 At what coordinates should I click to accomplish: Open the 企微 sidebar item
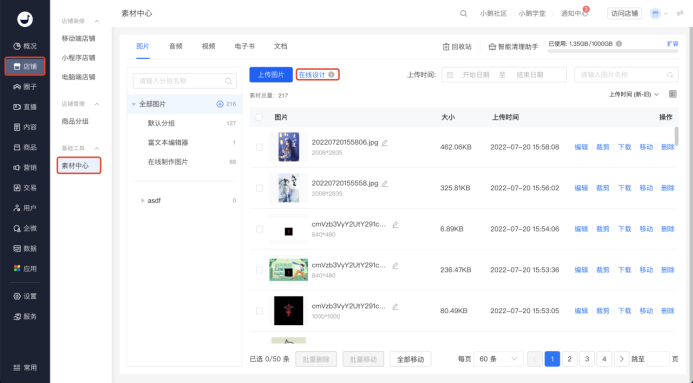[25, 228]
